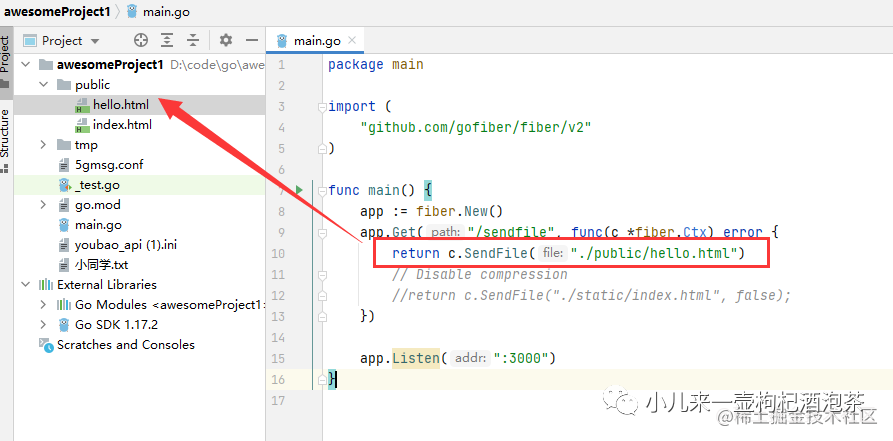This screenshot has height=441, width=893.
Task: Click the locate/select opened file target icon
Action: coord(141,40)
